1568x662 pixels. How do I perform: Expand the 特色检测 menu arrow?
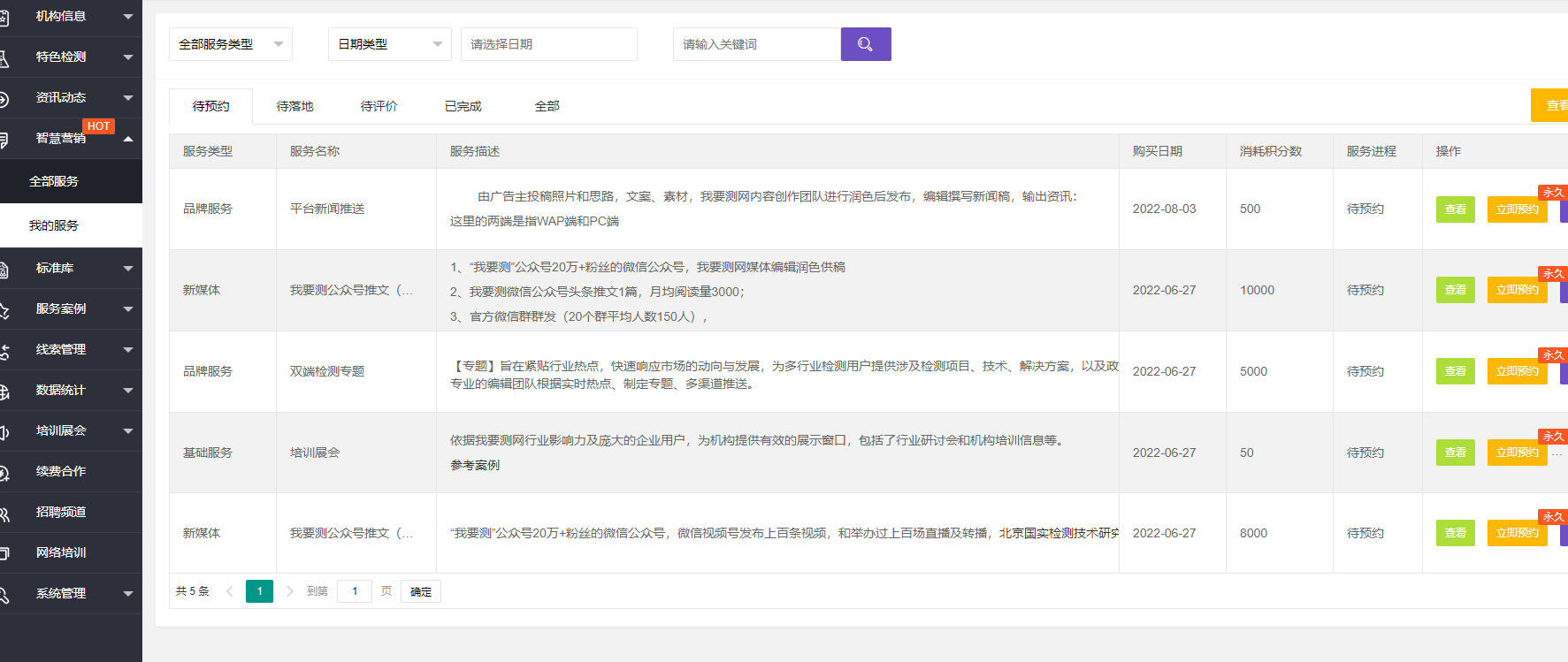128,57
